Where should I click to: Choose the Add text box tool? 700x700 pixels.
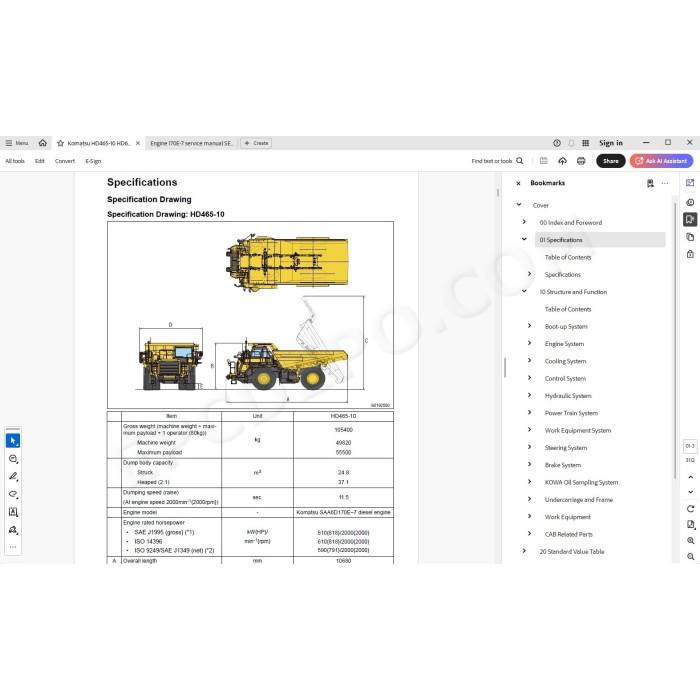click(x=13, y=512)
